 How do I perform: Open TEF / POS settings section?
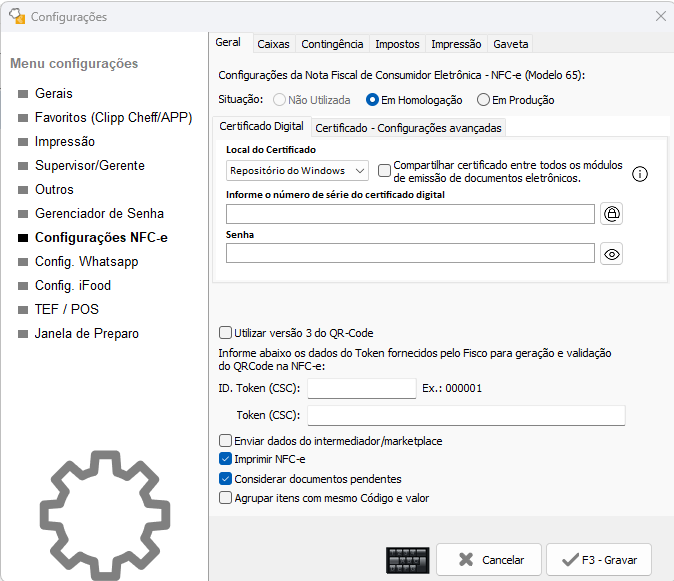click(x=66, y=310)
